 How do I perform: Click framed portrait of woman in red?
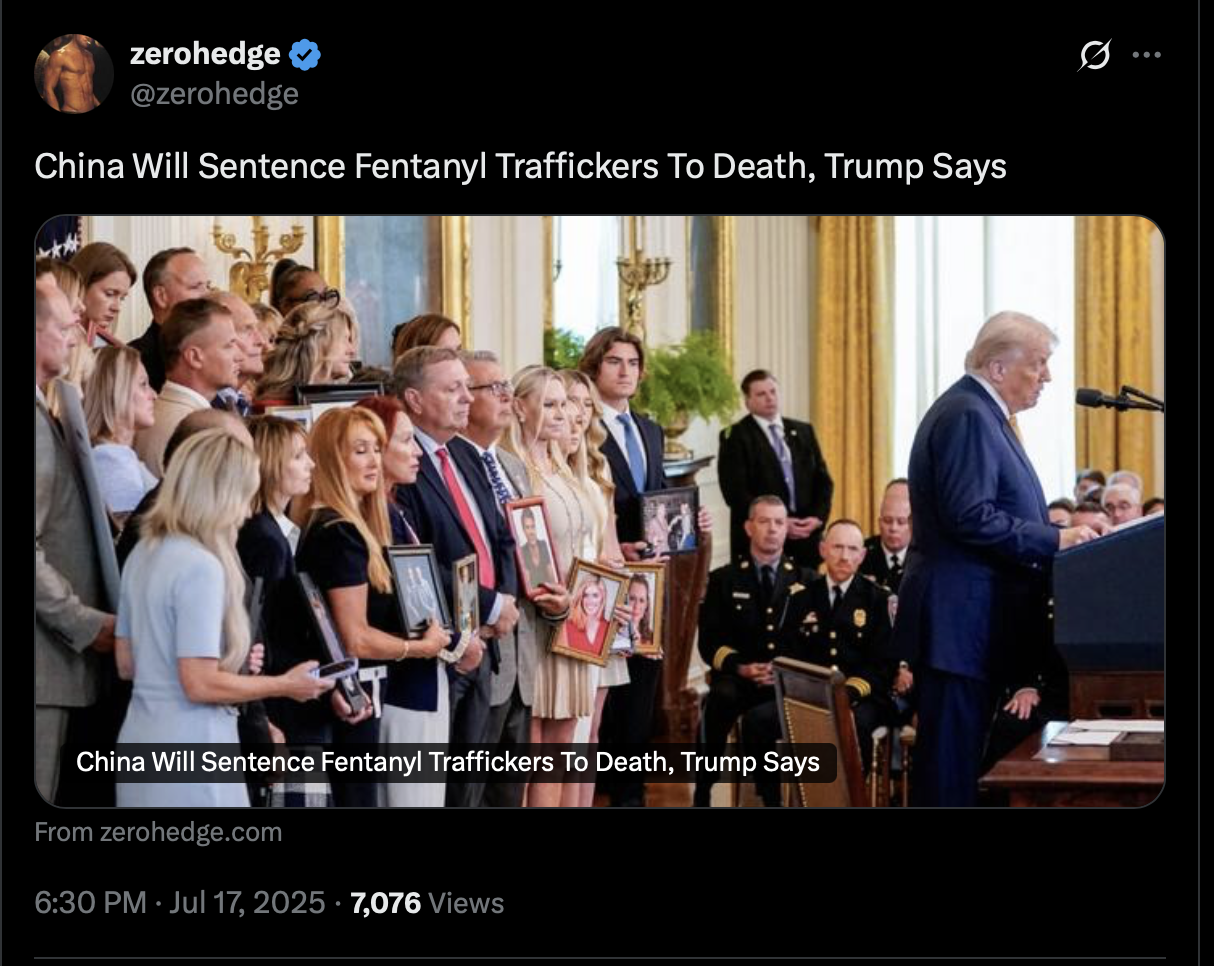pyautogui.click(x=589, y=611)
